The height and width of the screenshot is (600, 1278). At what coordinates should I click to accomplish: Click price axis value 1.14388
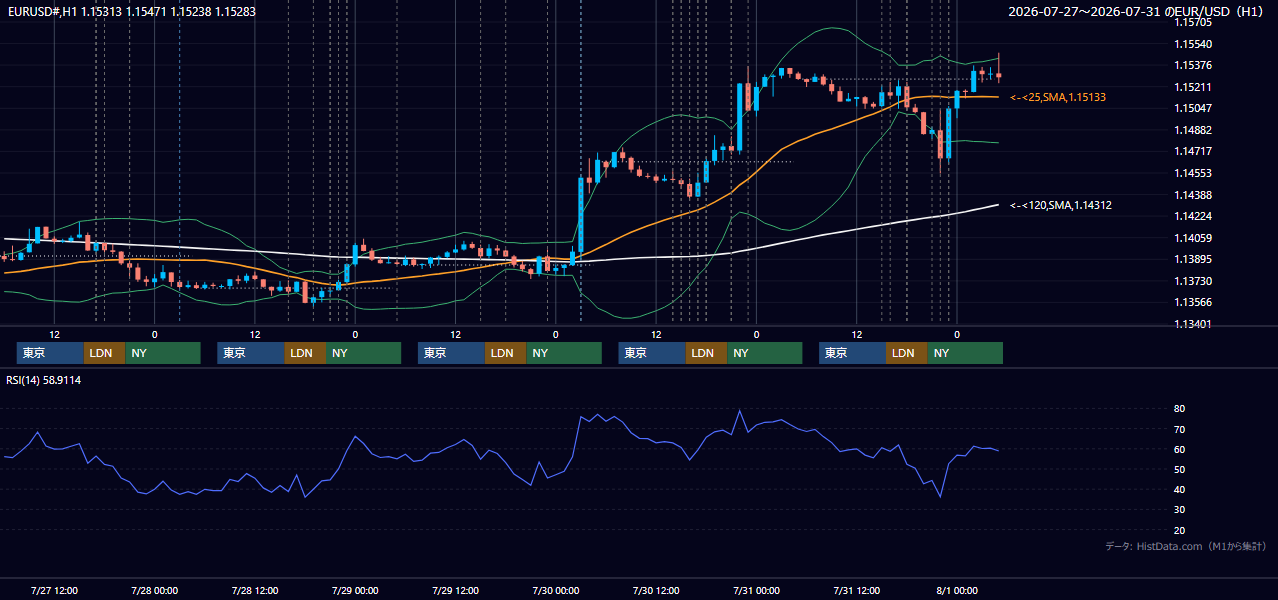[1193, 195]
